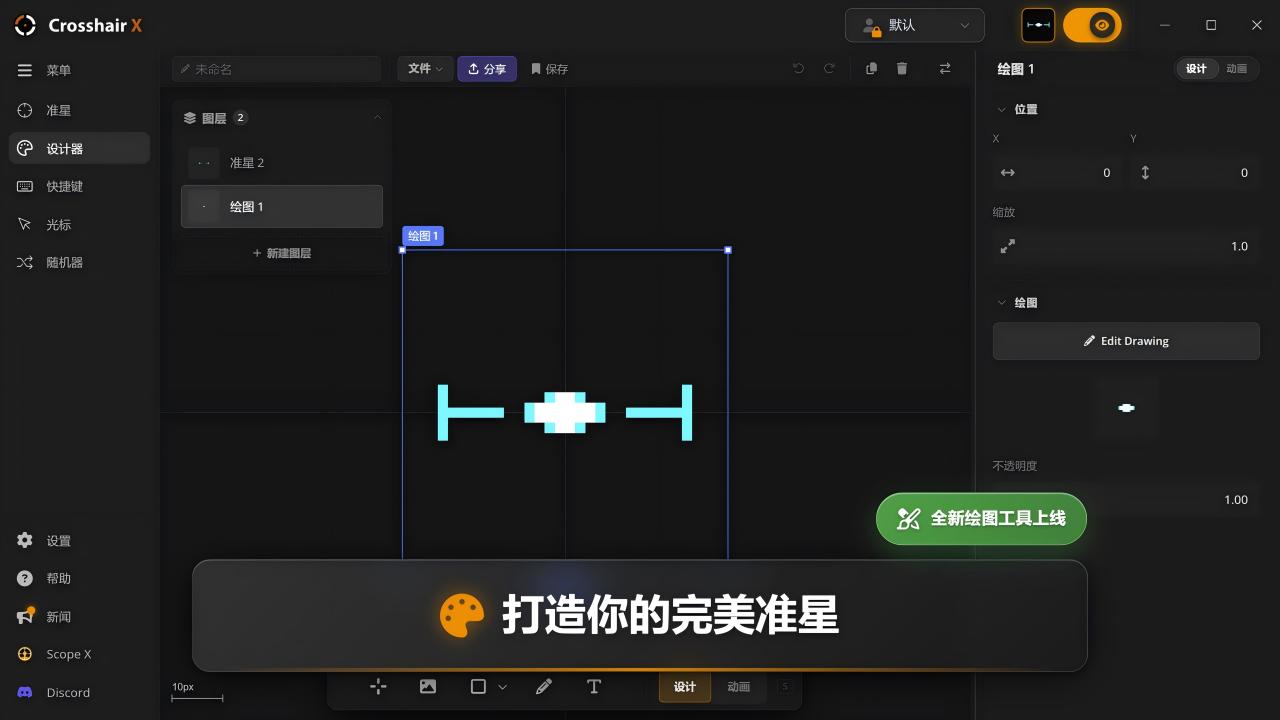Screen dimensions: 1280x720
Task: Click the 全新绘图工具上线 announcement button
Action: [981, 519]
